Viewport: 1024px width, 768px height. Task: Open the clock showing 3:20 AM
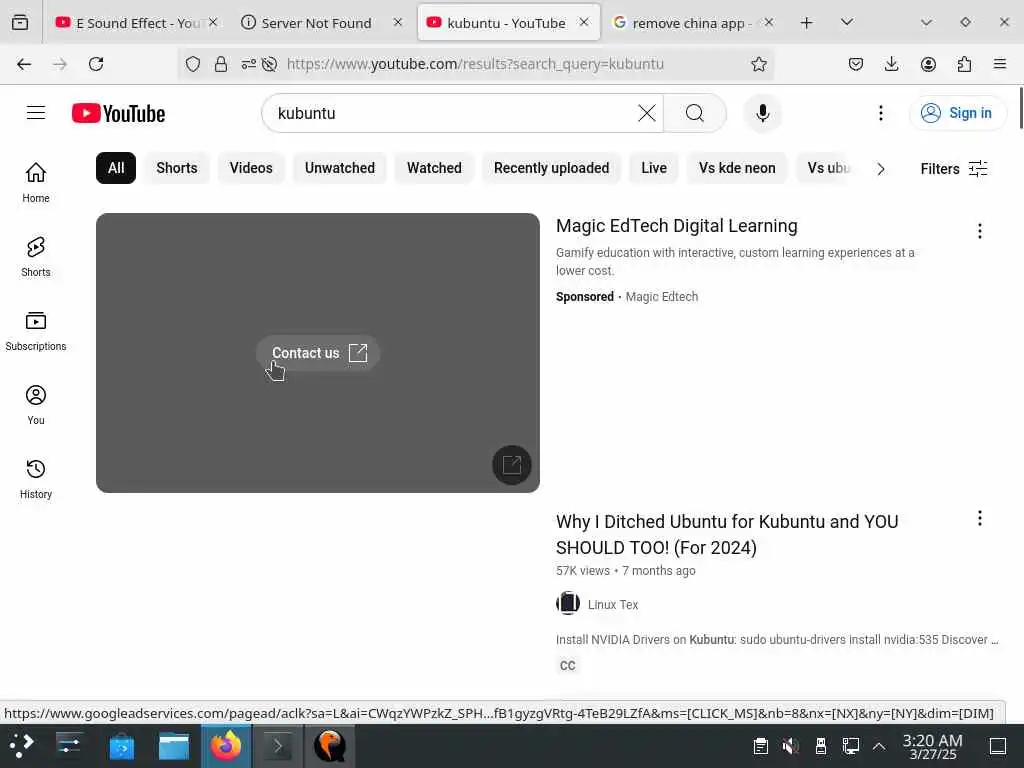point(933,746)
